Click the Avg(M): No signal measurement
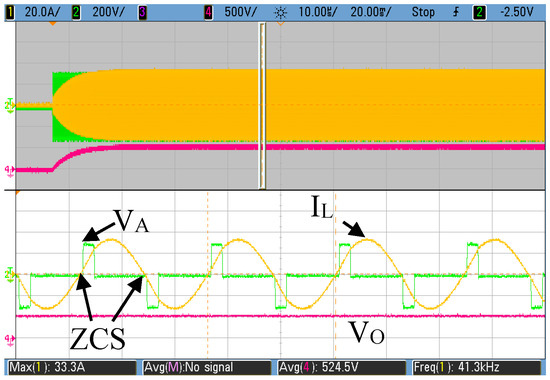Screen dimensions: 550x380 pyautogui.click(x=207, y=367)
